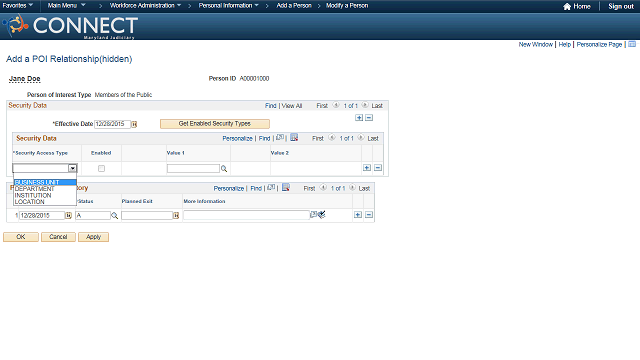This screenshot has width=640, height=360.
Task: Click the history effective date 12/28/2015 field
Action: tap(42, 216)
